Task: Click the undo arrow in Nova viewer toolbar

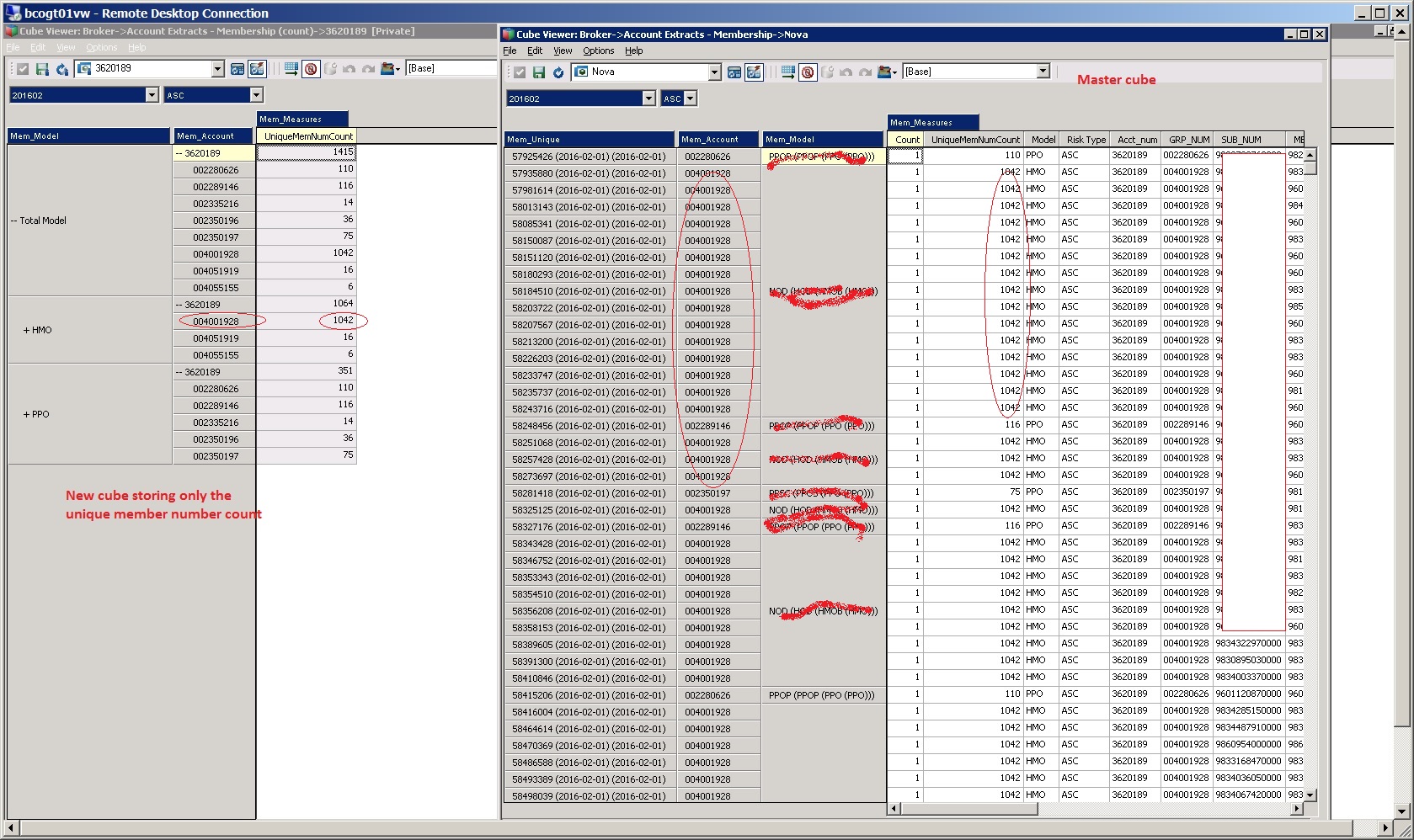Action: coord(846,72)
